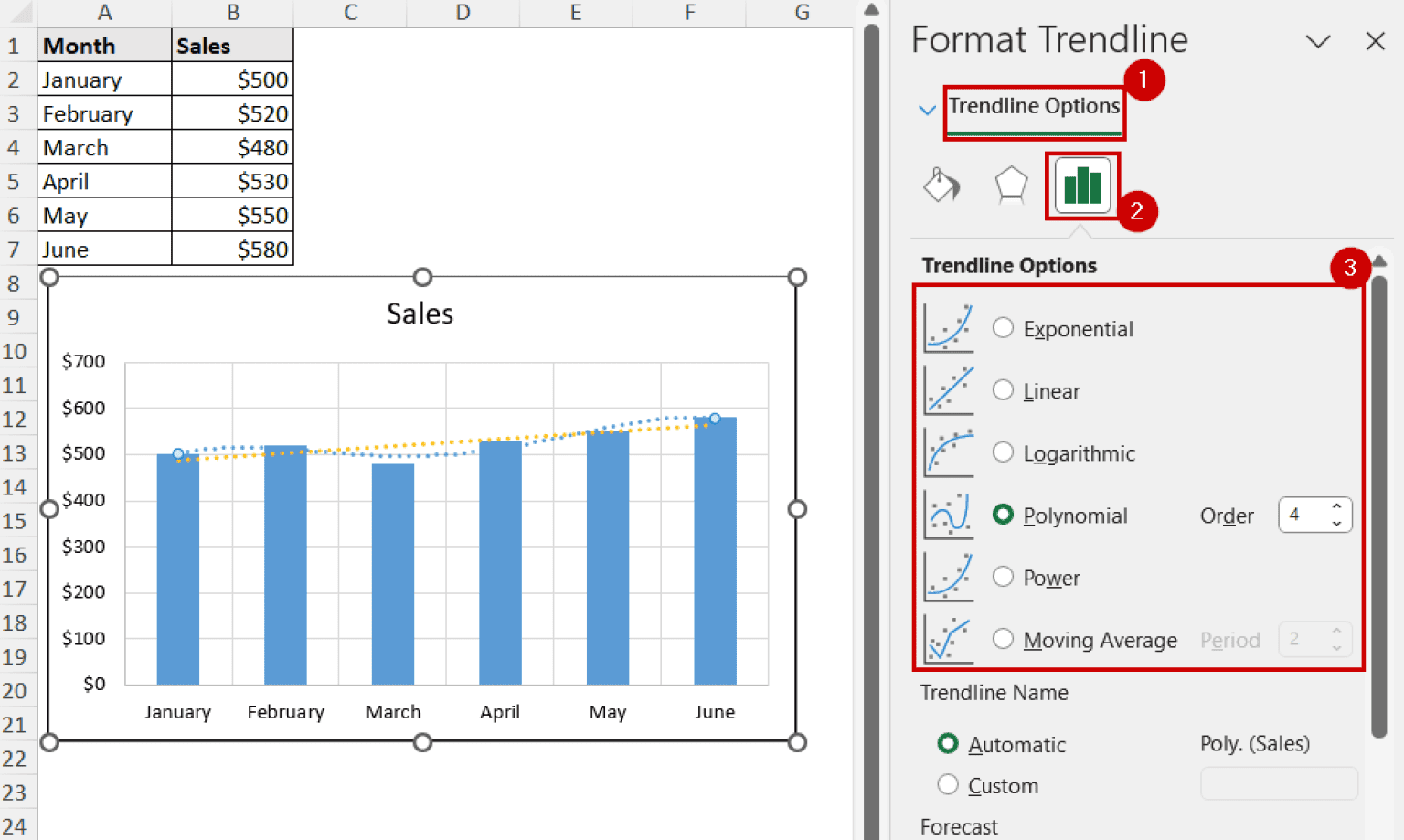Increase the polynomial Order value

(1336, 506)
